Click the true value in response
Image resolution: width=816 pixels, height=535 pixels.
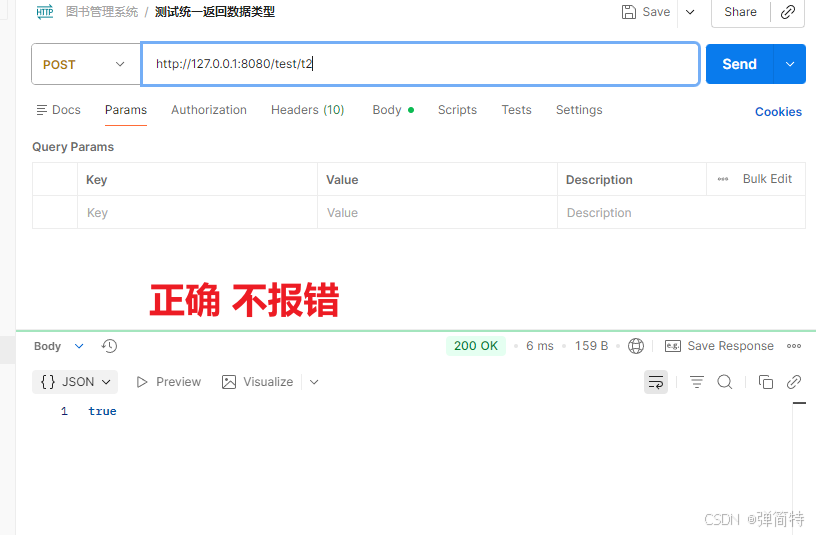point(102,411)
